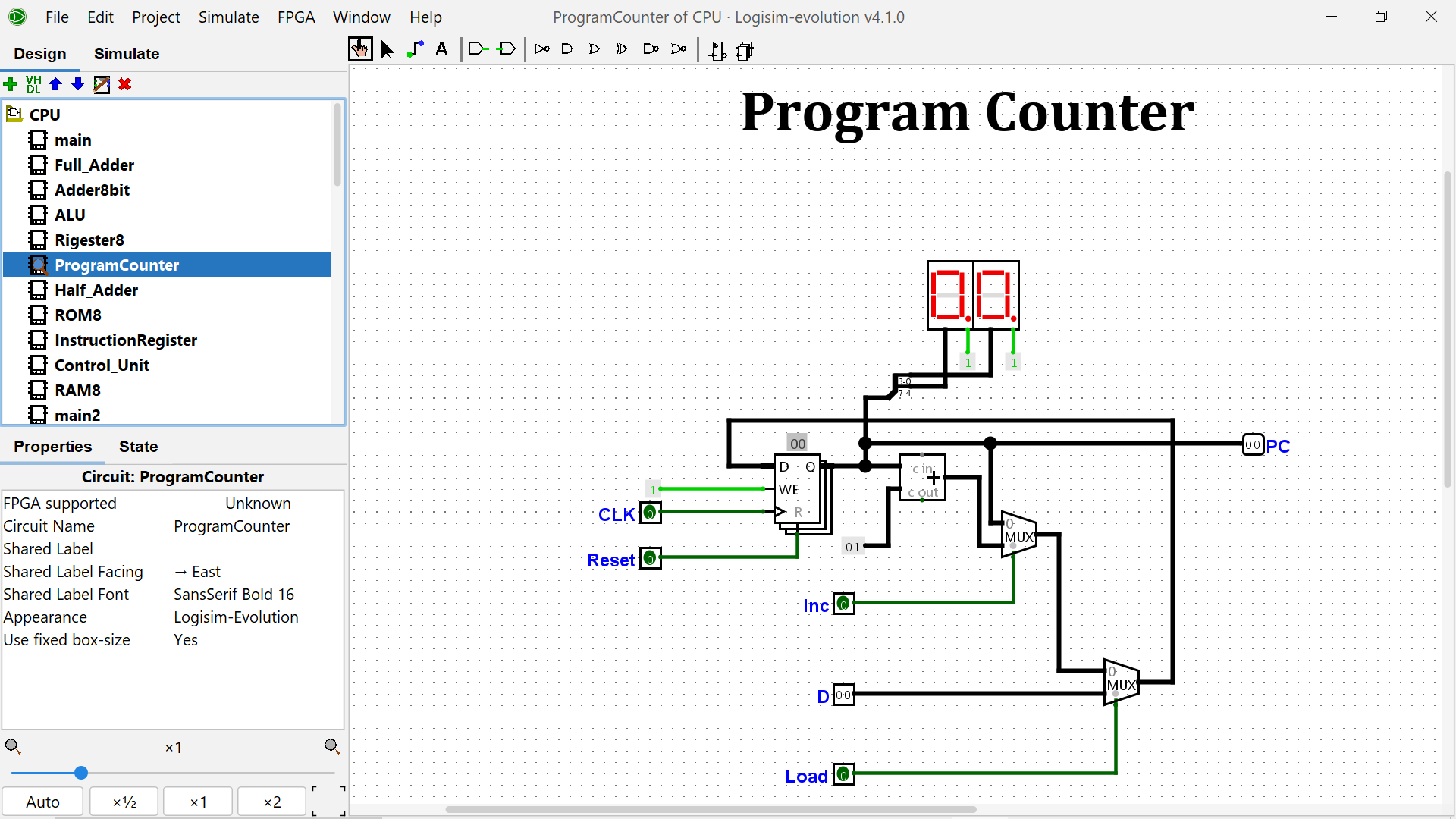Open Shared Label Facing East dropdown

coord(258,572)
